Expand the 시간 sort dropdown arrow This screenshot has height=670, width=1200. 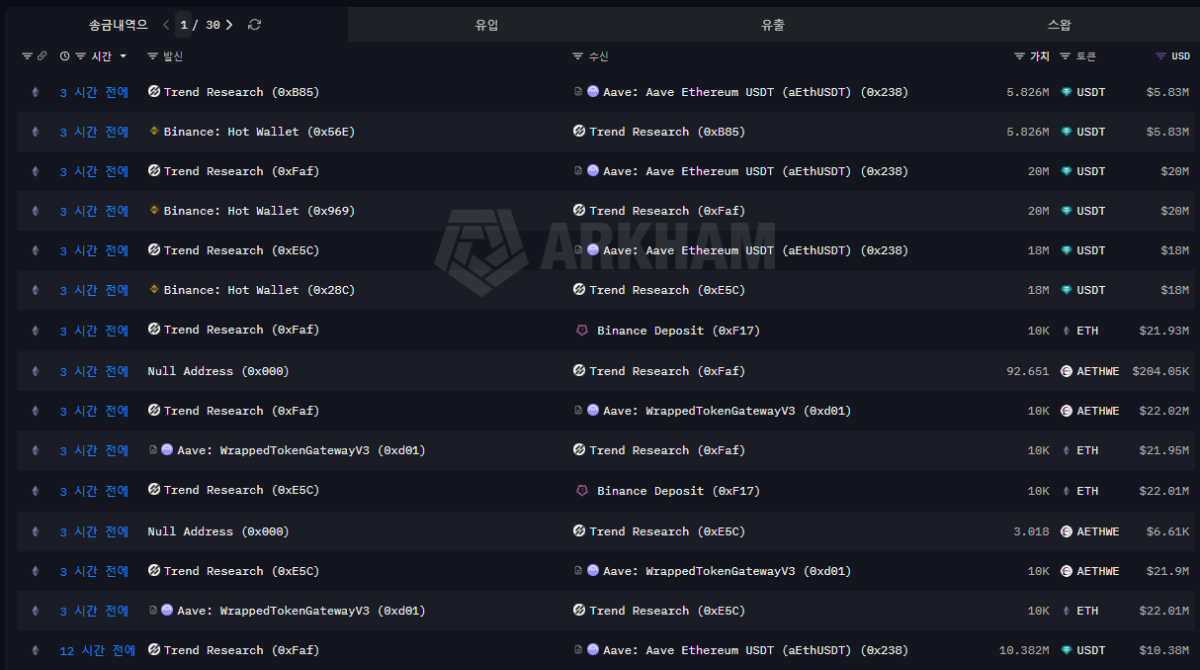point(123,57)
